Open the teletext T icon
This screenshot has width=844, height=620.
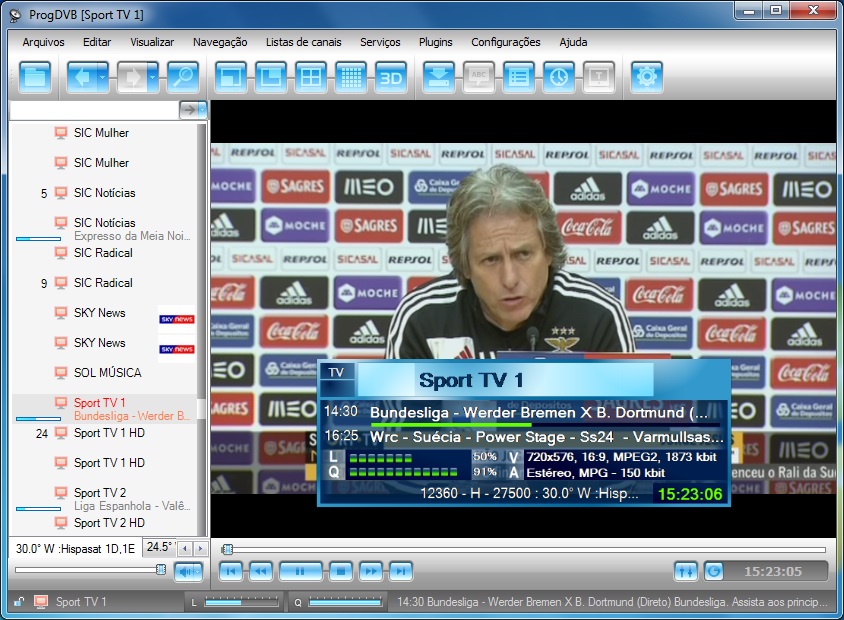pyautogui.click(x=599, y=78)
